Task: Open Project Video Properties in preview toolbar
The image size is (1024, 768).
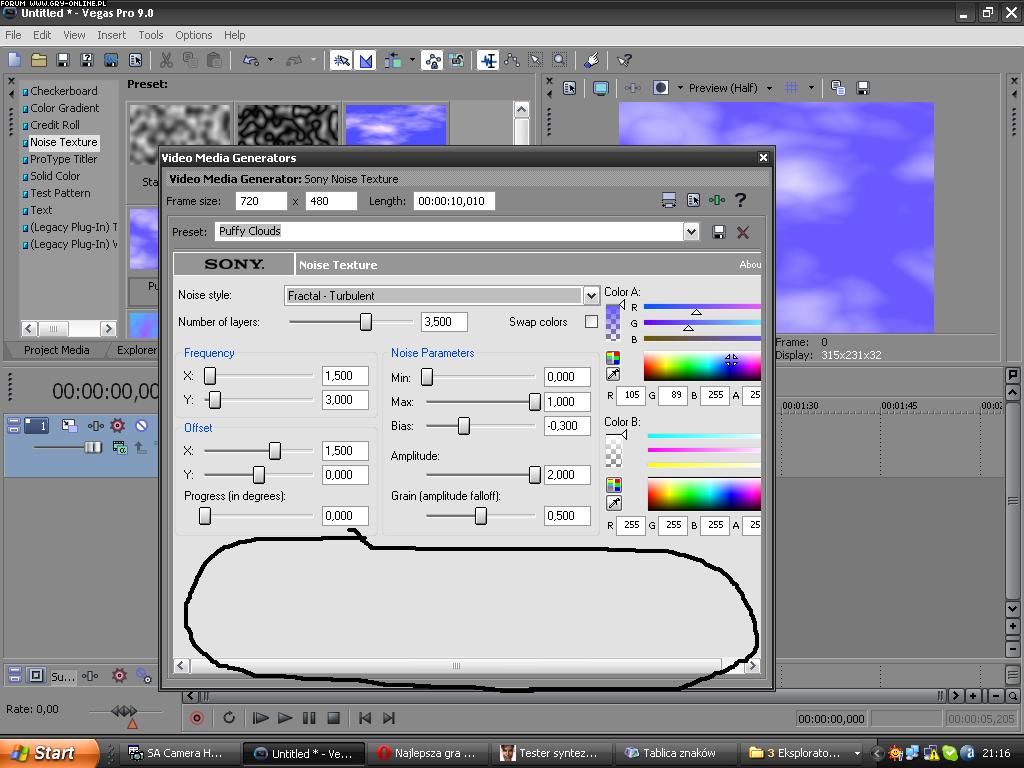Action: 569,88
